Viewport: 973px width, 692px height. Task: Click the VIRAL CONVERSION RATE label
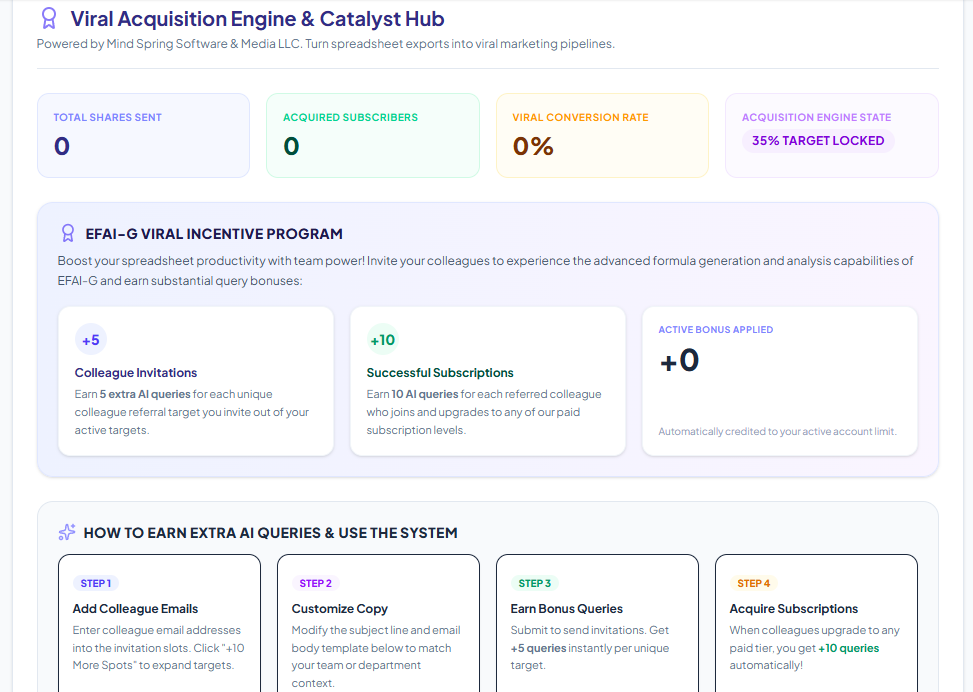[x=580, y=117]
